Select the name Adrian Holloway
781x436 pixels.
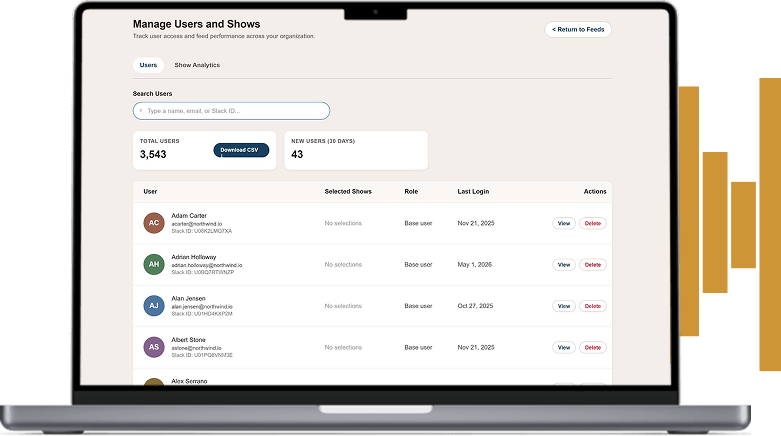coord(194,257)
